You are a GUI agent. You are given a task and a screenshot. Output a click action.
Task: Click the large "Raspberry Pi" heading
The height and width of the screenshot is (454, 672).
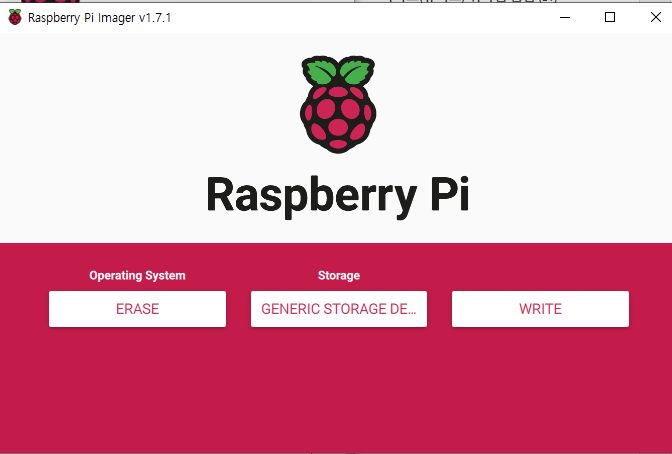pos(338,196)
